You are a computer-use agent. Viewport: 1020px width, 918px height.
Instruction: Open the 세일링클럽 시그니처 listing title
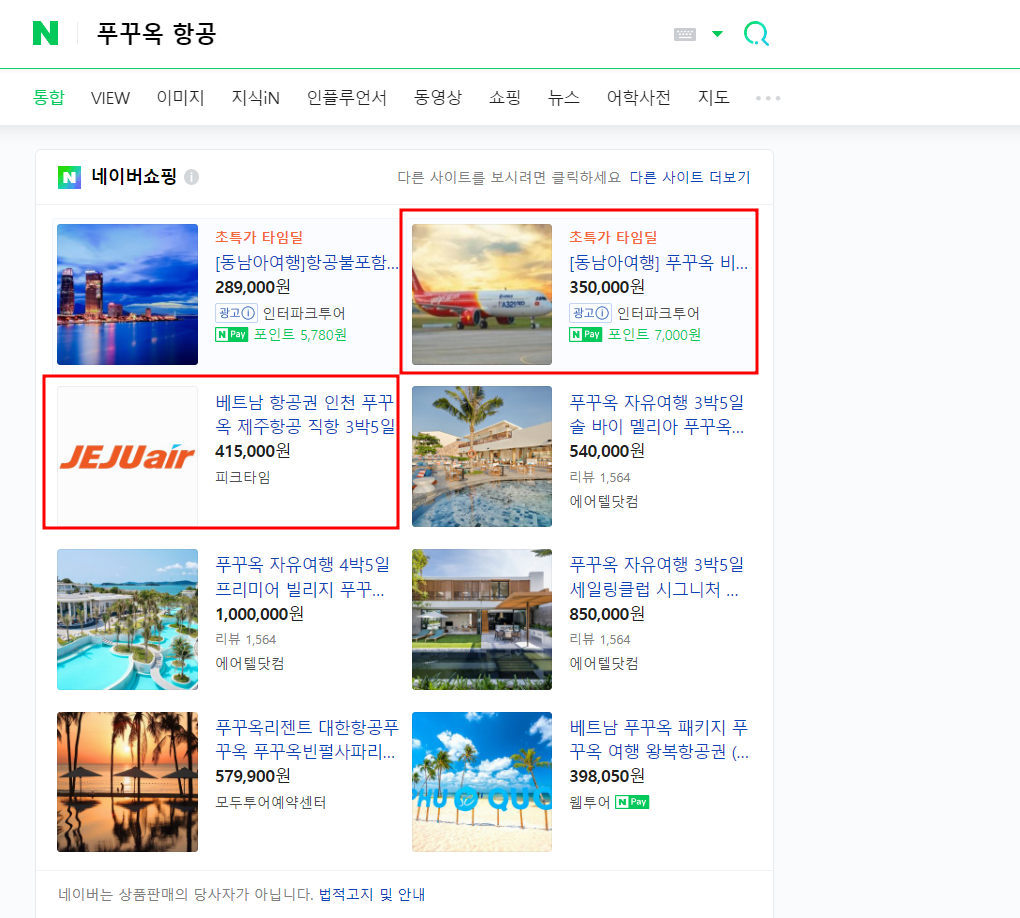coord(656,577)
